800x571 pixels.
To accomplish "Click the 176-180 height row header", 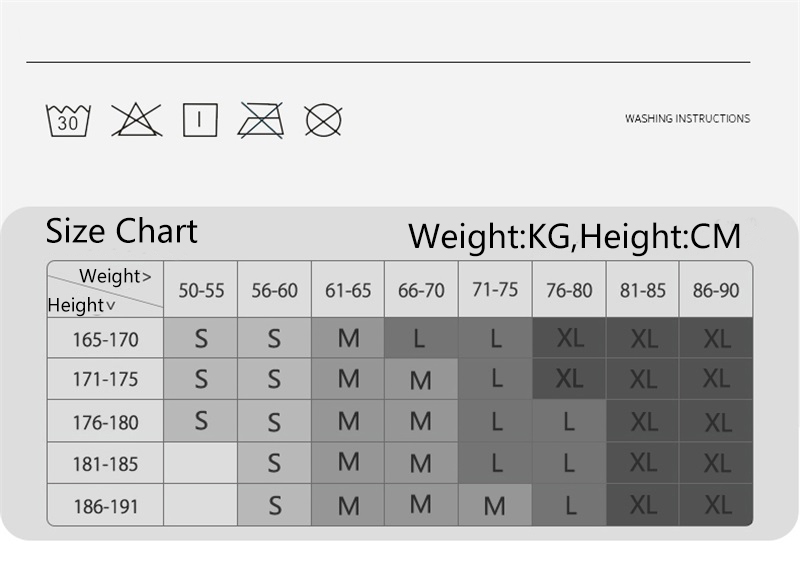I will pos(105,422).
